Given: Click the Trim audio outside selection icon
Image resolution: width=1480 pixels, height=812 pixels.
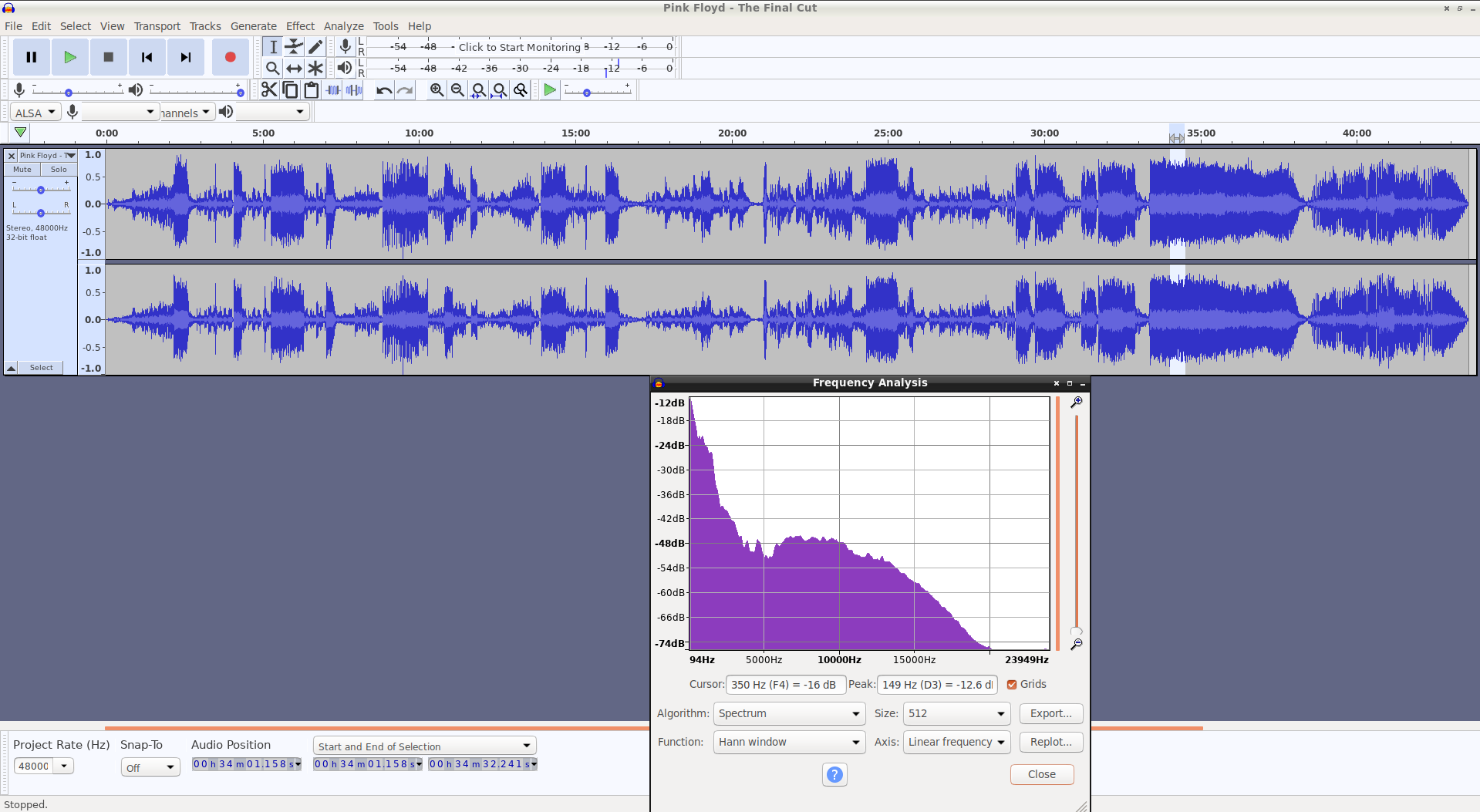Looking at the screenshot, I should [332, 90].
